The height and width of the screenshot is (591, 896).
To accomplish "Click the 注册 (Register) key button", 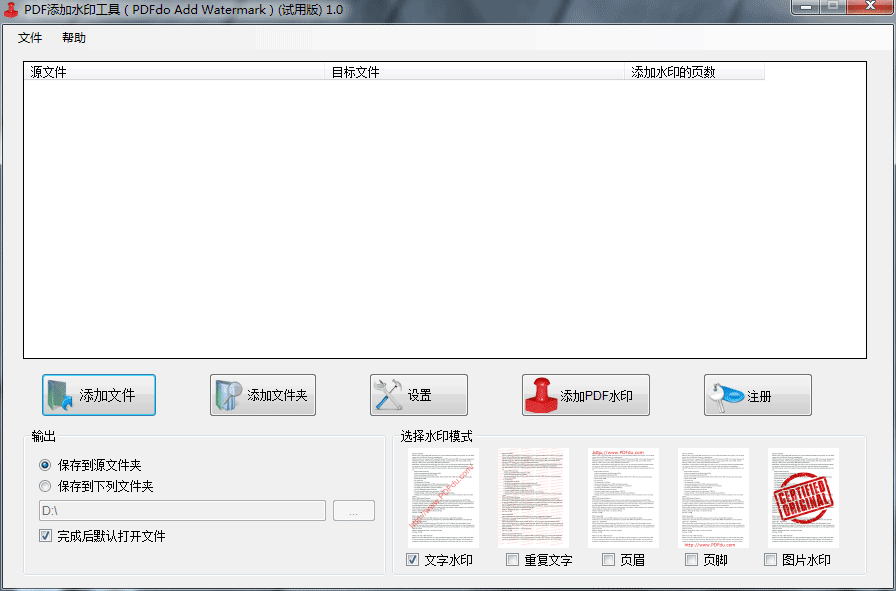I will tap(758, 395).
